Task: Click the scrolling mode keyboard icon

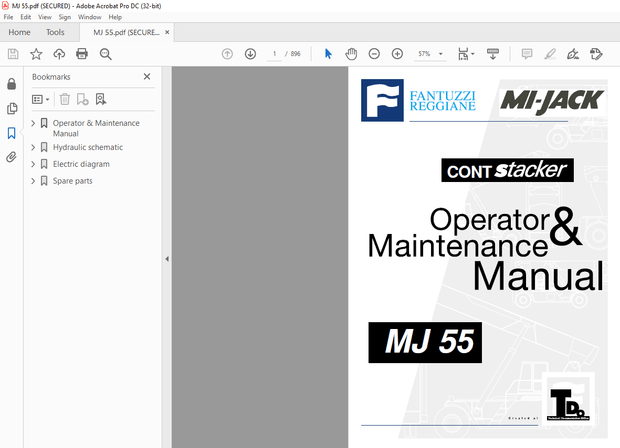Action: click(493, 54)
